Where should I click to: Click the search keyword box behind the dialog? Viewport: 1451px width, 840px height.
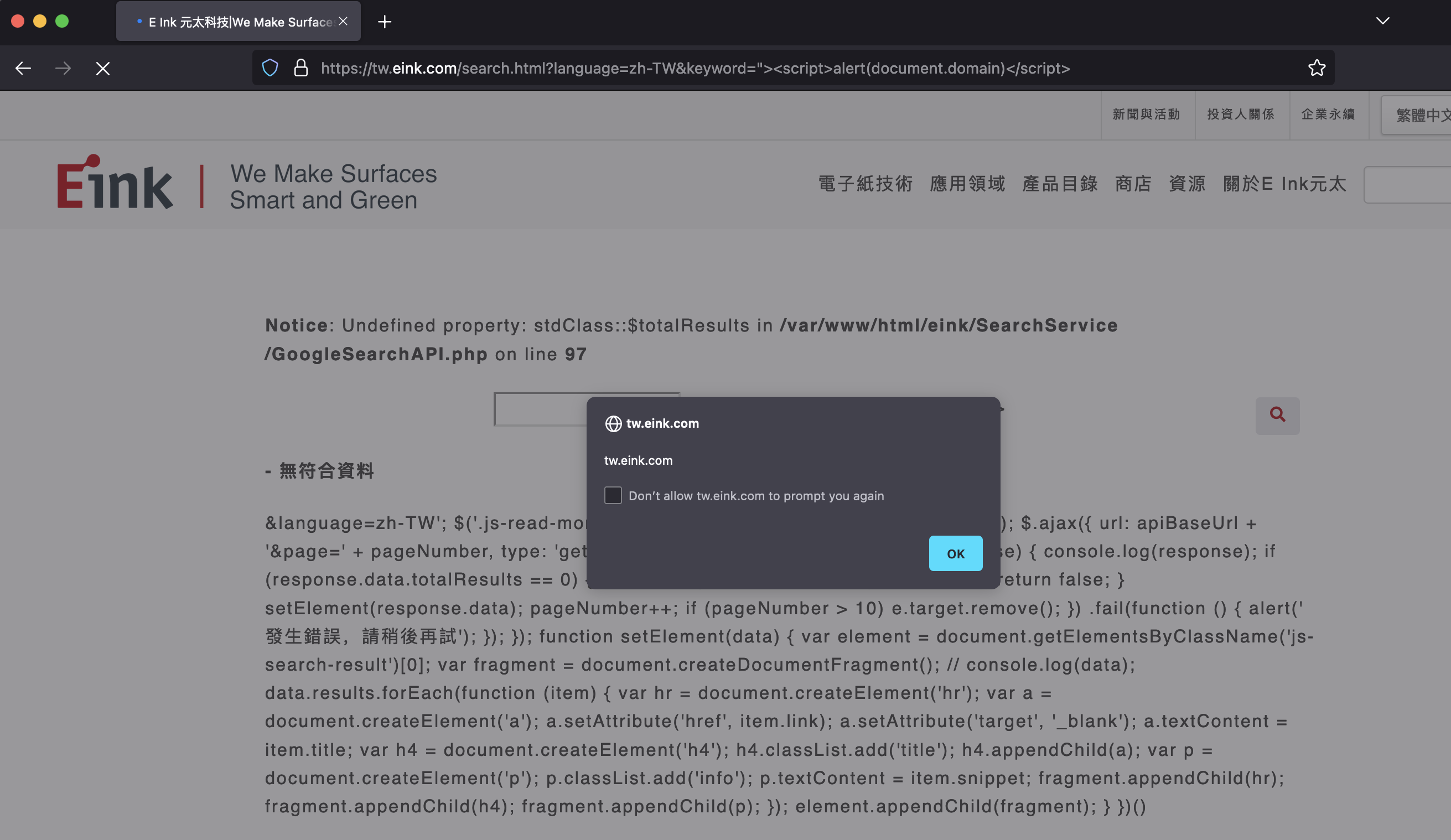540,409
